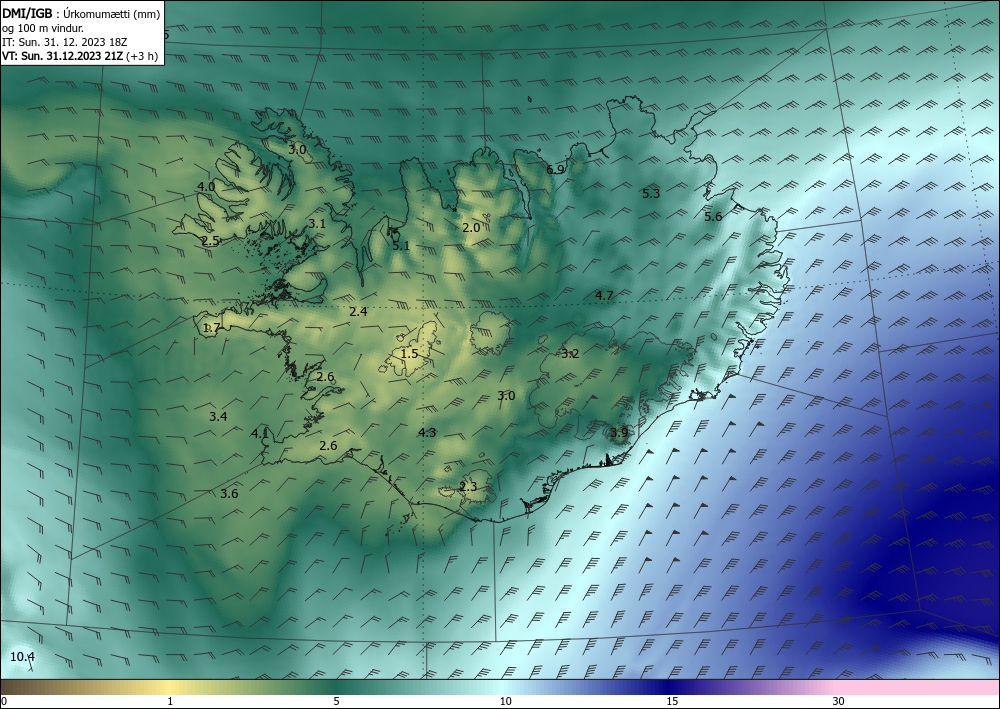Click the "og 100 m vindur." subtitle

tap(43, 28)
